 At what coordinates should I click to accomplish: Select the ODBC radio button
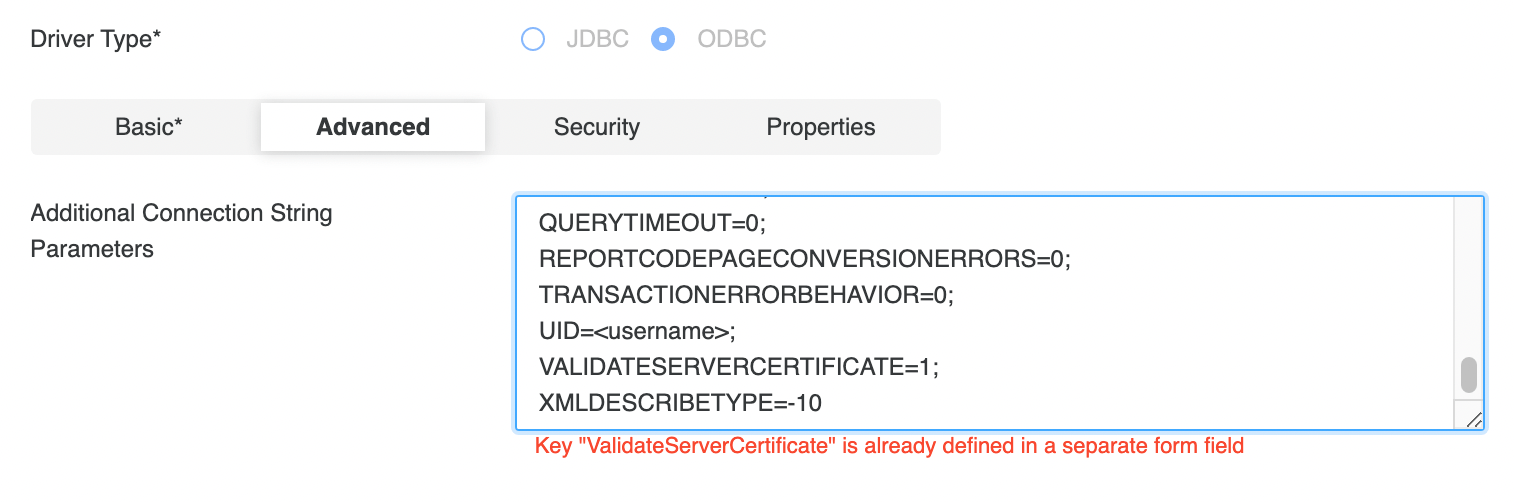[x=662, y=40]
